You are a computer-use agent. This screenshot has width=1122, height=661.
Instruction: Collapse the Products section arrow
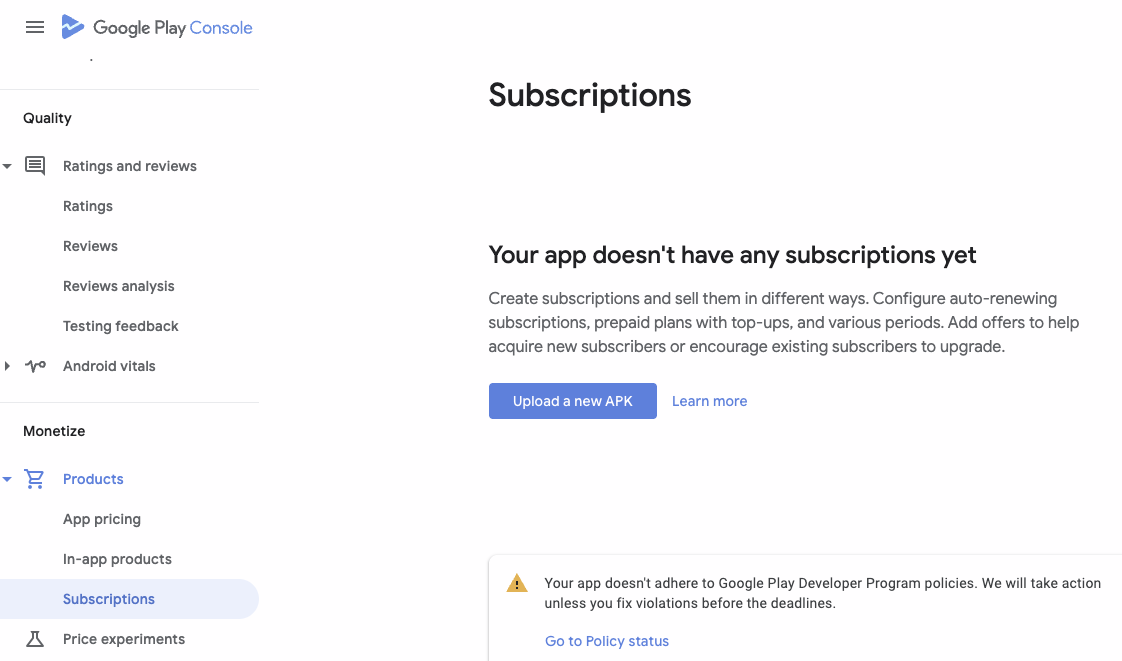point(7,479)
